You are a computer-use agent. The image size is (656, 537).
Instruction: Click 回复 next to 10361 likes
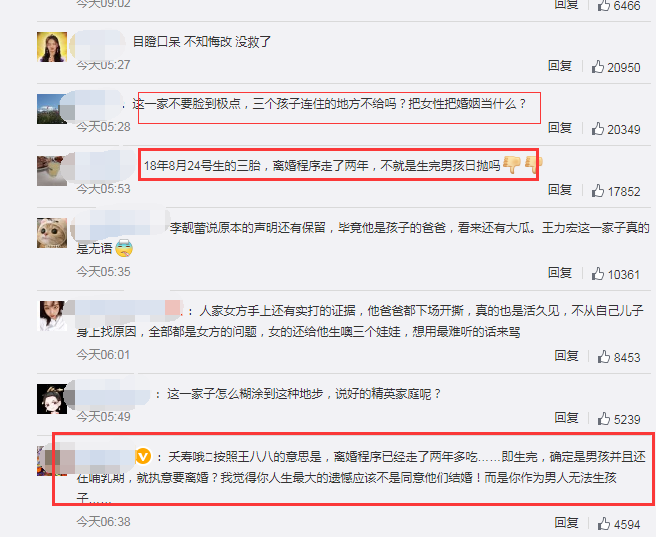[x=560, y=273]
